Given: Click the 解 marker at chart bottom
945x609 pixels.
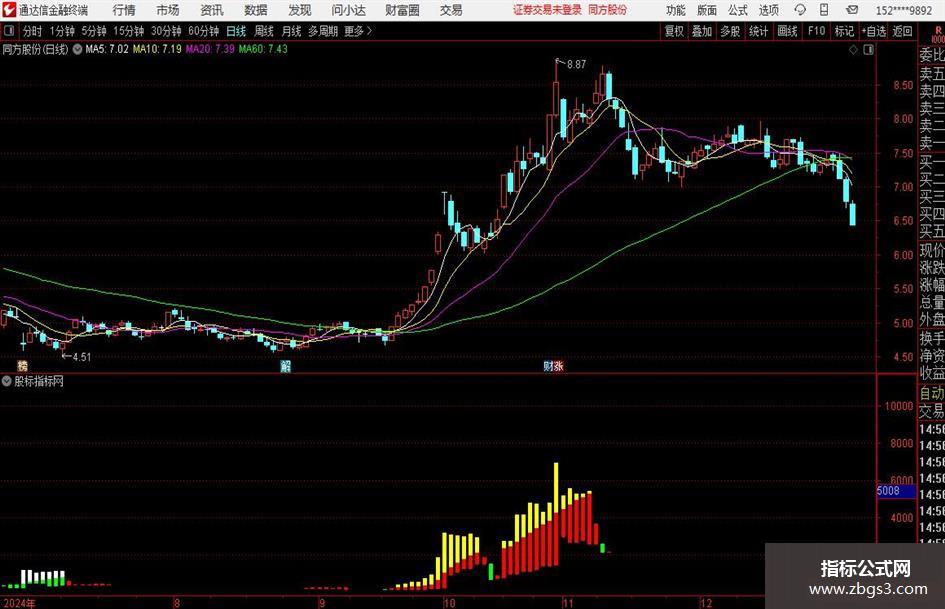Looking at the screenshot, I should pyautogui.click(x=286, y=365).
